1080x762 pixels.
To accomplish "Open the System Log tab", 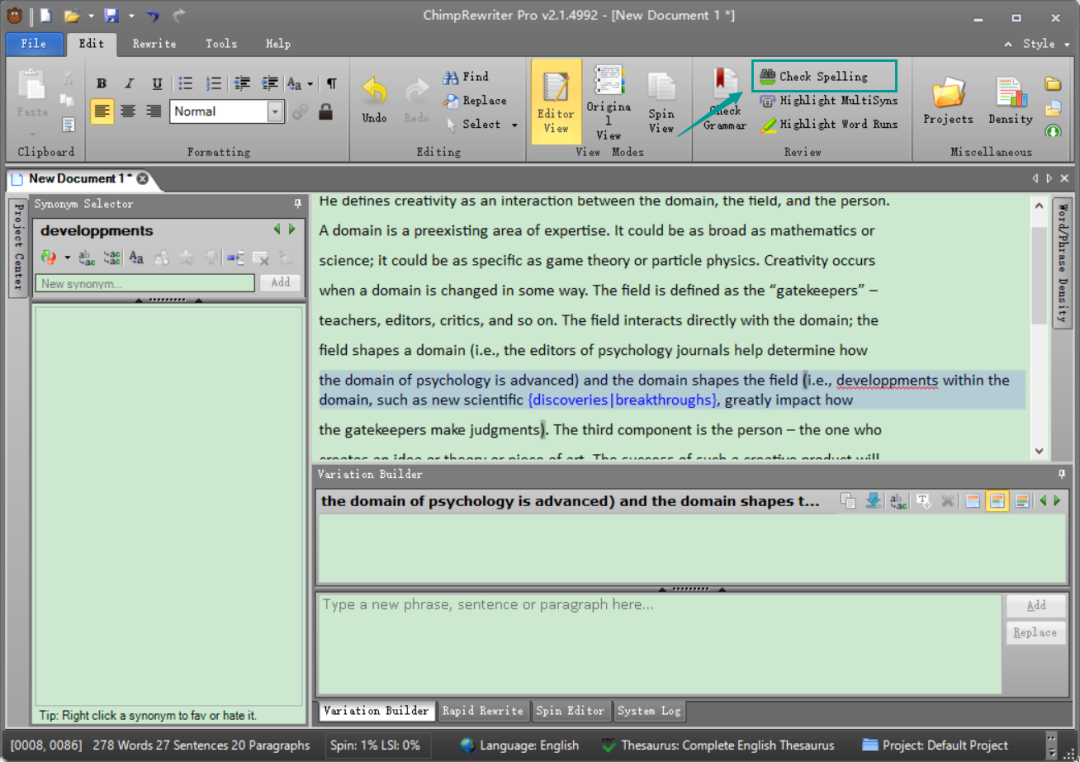I will 649,711.
